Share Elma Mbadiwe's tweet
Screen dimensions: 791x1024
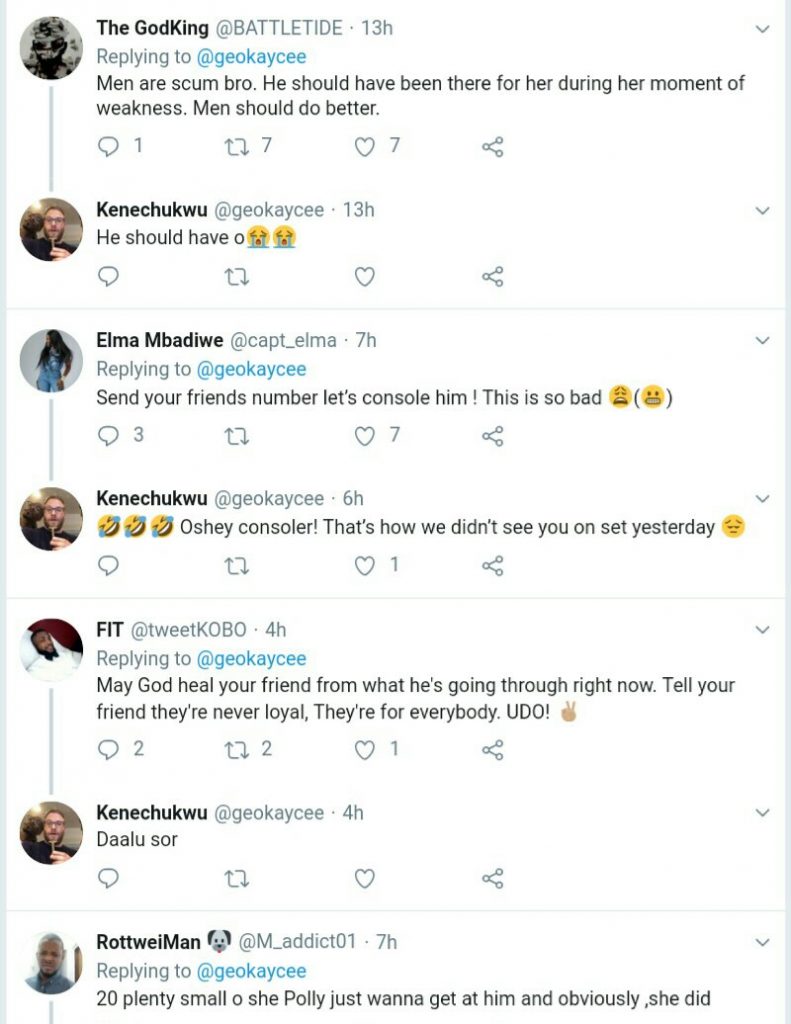point(492,435)
